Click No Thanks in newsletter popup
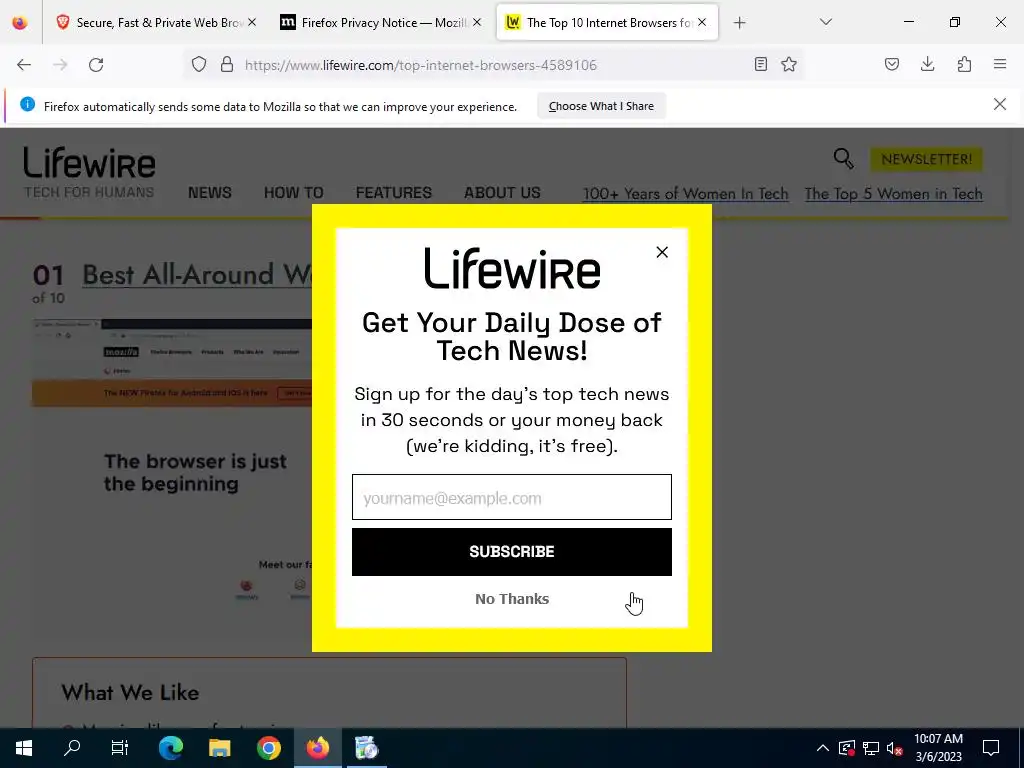Viewport: 1024px width, 768px height. click(x=512, y=599)
